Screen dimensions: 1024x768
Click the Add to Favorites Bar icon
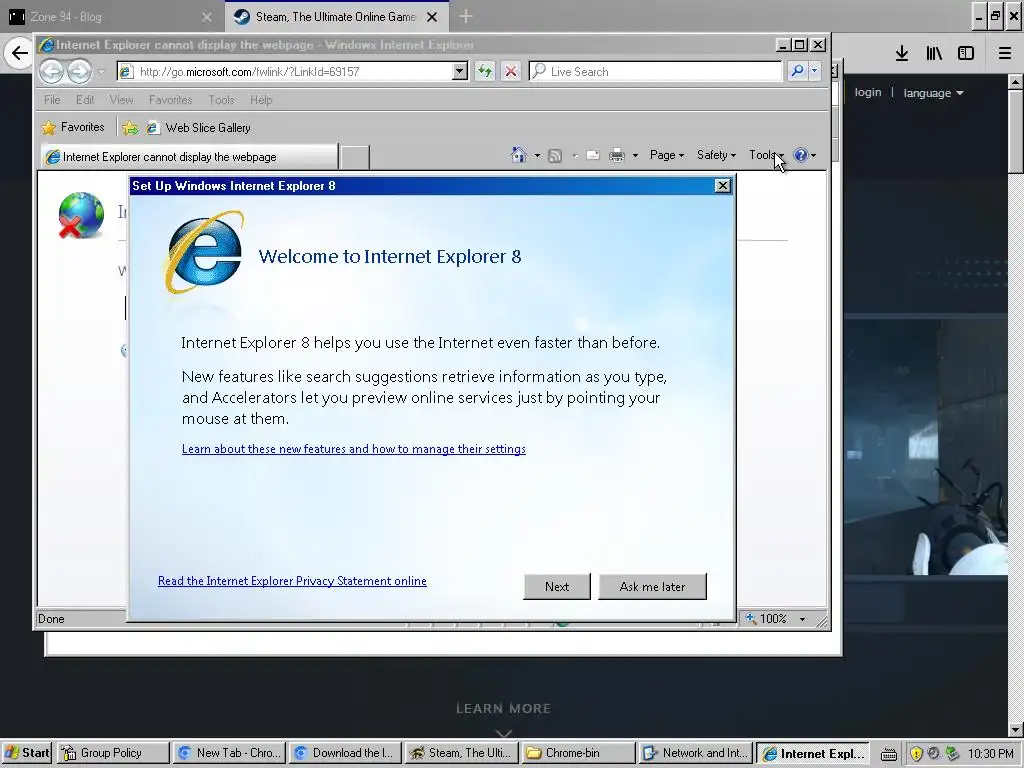[130, 128]
